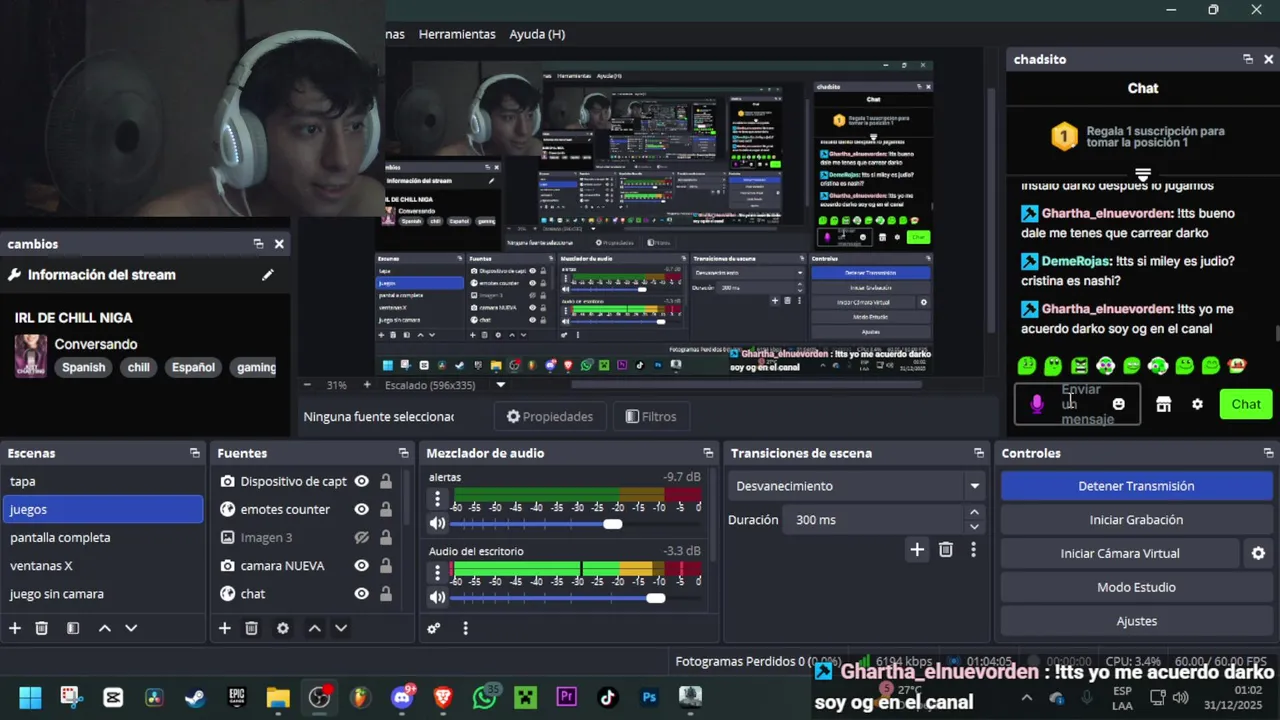Select the juegos scene
This screenshot has height=720, width=1280.
[102, 509]
